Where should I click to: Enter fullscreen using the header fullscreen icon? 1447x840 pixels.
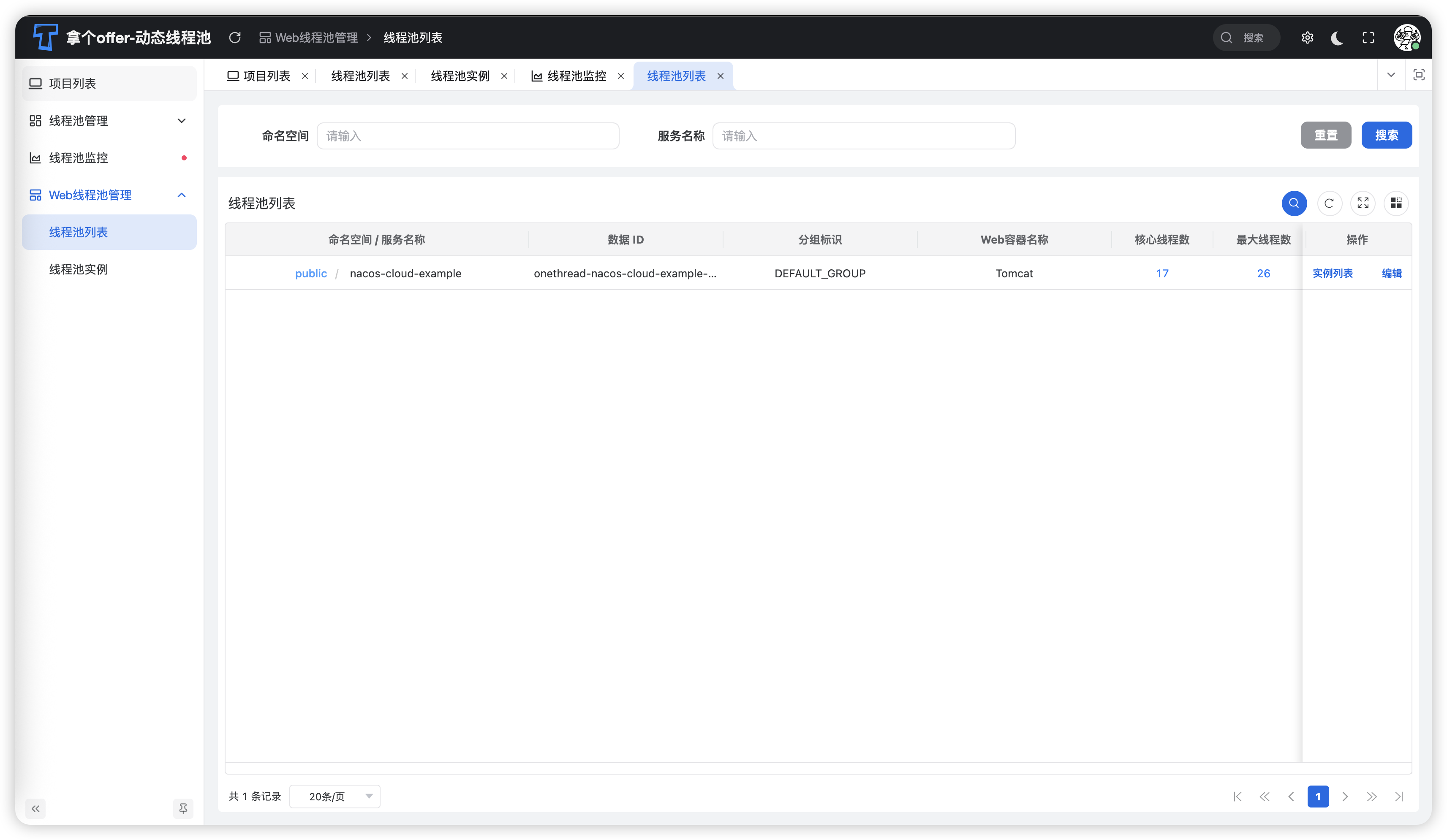pyautogui.click(x=1368, y=38)
